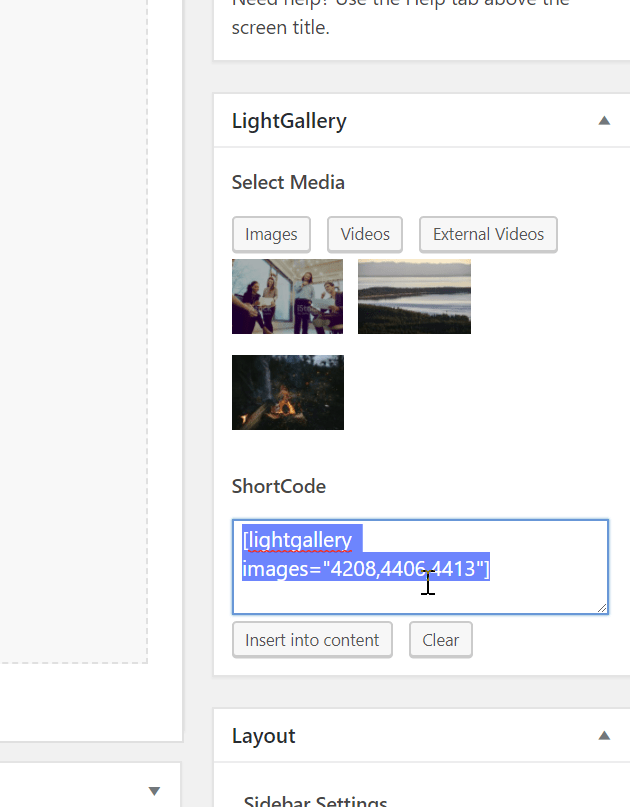Click inside the ShortCode text area

[420, 590]
